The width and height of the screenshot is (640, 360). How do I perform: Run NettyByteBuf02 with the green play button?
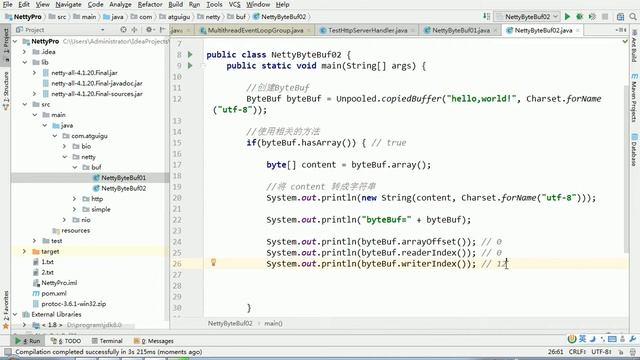pos(567,17)
